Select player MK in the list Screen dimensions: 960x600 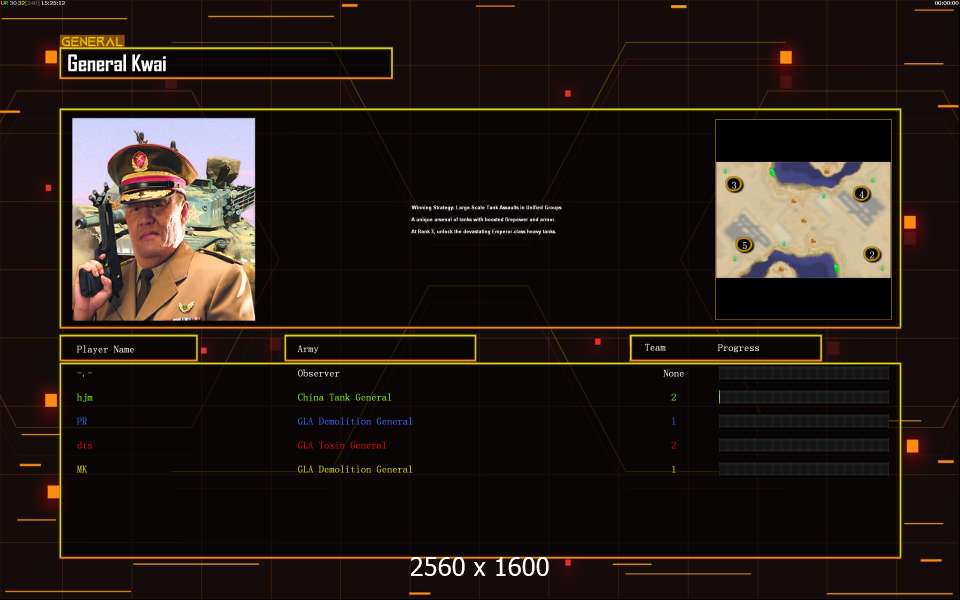[x=83, y=470]
